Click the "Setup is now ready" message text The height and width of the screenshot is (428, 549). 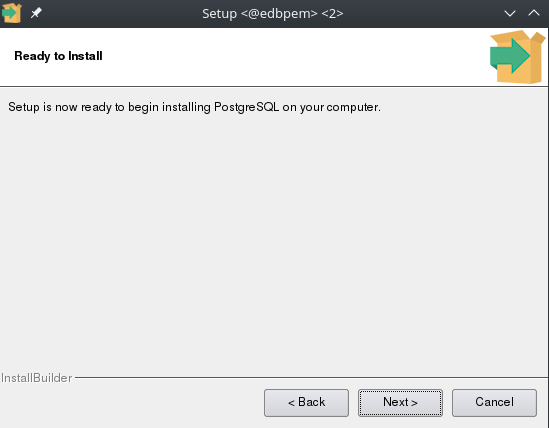click(194, 107)
